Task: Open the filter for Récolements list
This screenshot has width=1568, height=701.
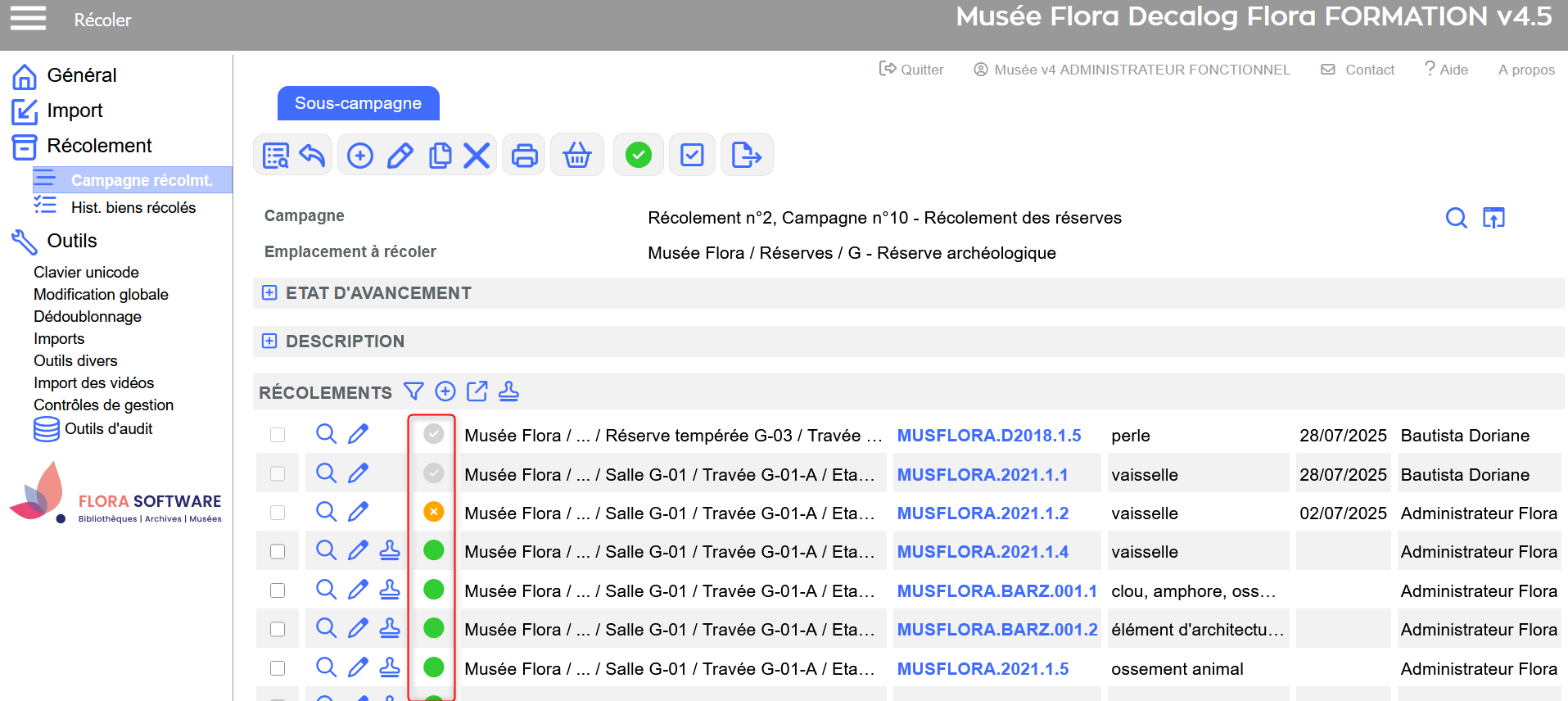Action: click(x=413, y=391)
